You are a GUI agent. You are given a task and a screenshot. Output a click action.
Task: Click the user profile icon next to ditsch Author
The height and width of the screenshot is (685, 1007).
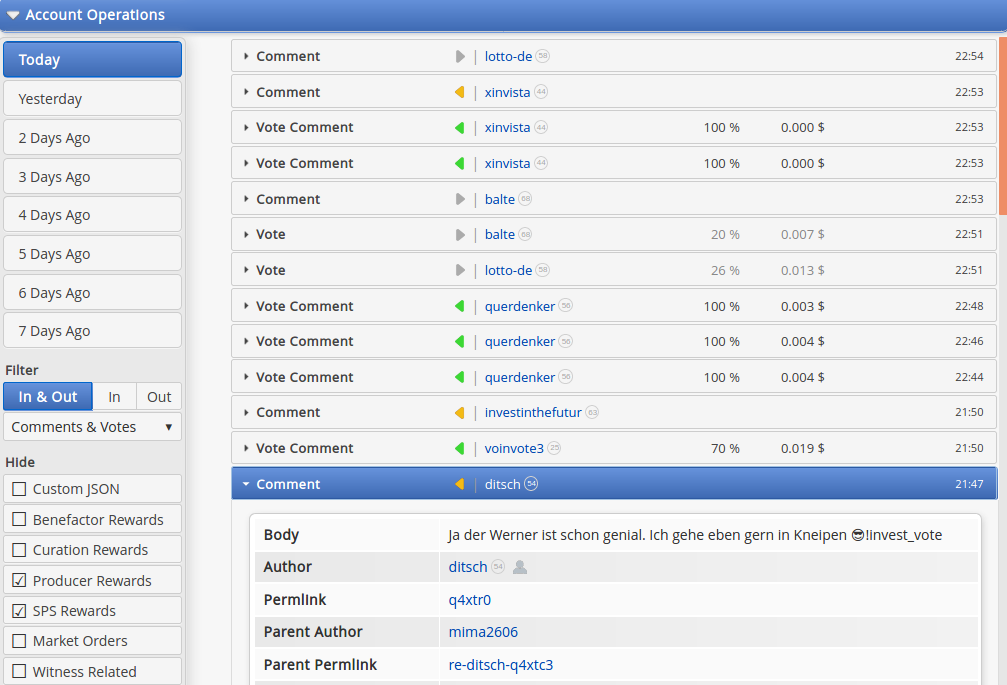(520, 567)
